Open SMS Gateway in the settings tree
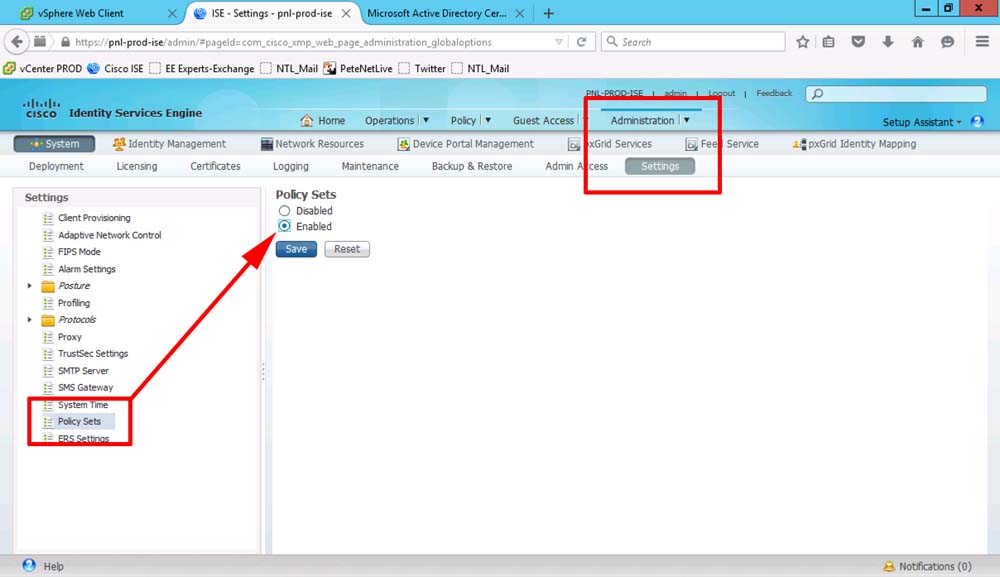This screenshot has width=1000, height=577. [85, 388]
